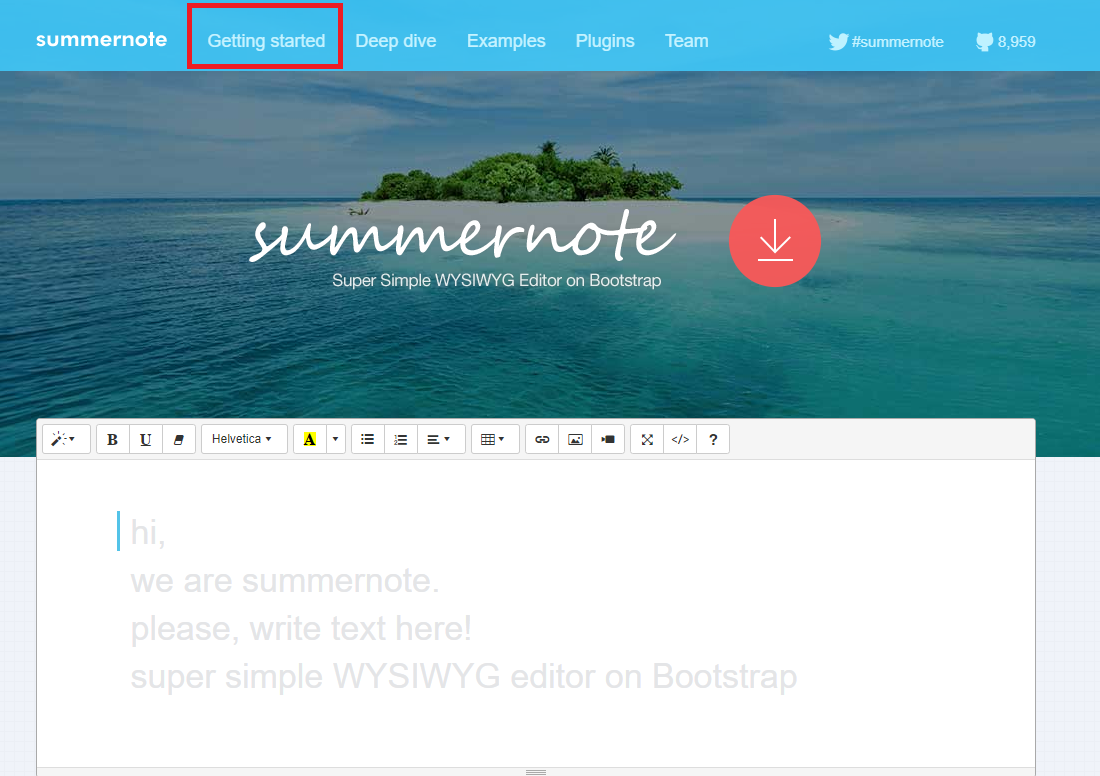Click the 'we are summernote.' line in editor
The image size is (1100, 776).
tap(285, 581)
